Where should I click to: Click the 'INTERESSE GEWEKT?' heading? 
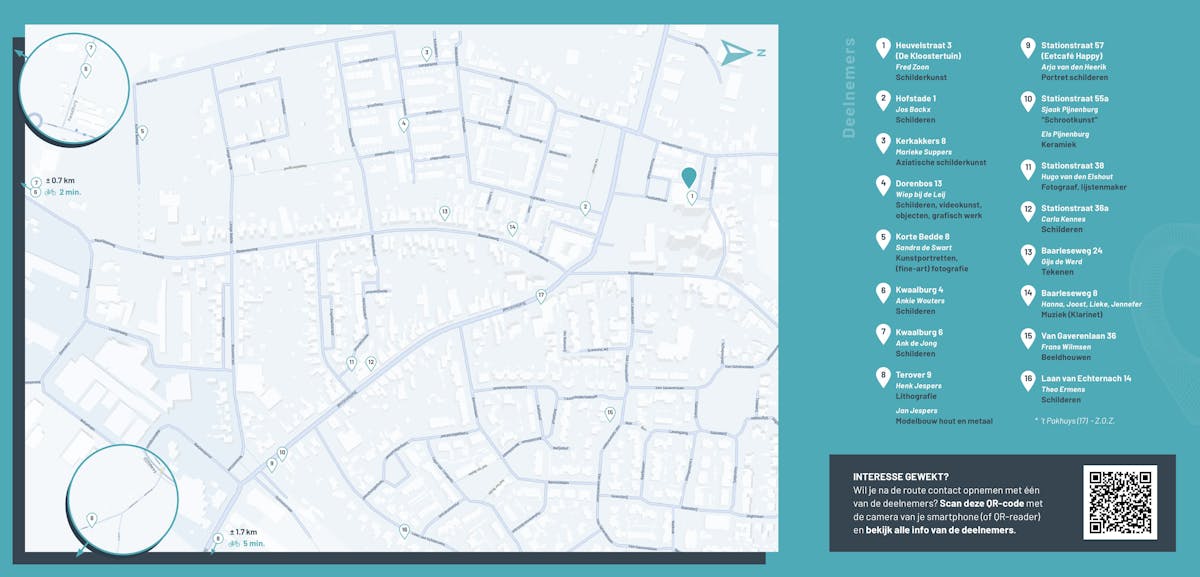pos(900,477)
